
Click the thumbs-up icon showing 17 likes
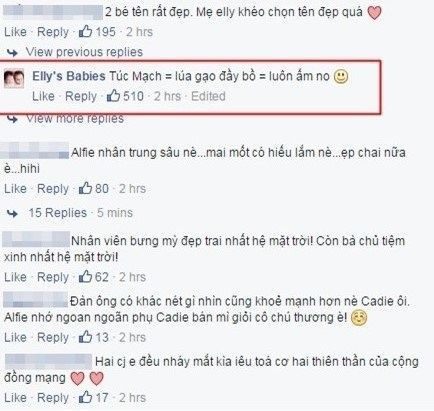click(85, 397)
